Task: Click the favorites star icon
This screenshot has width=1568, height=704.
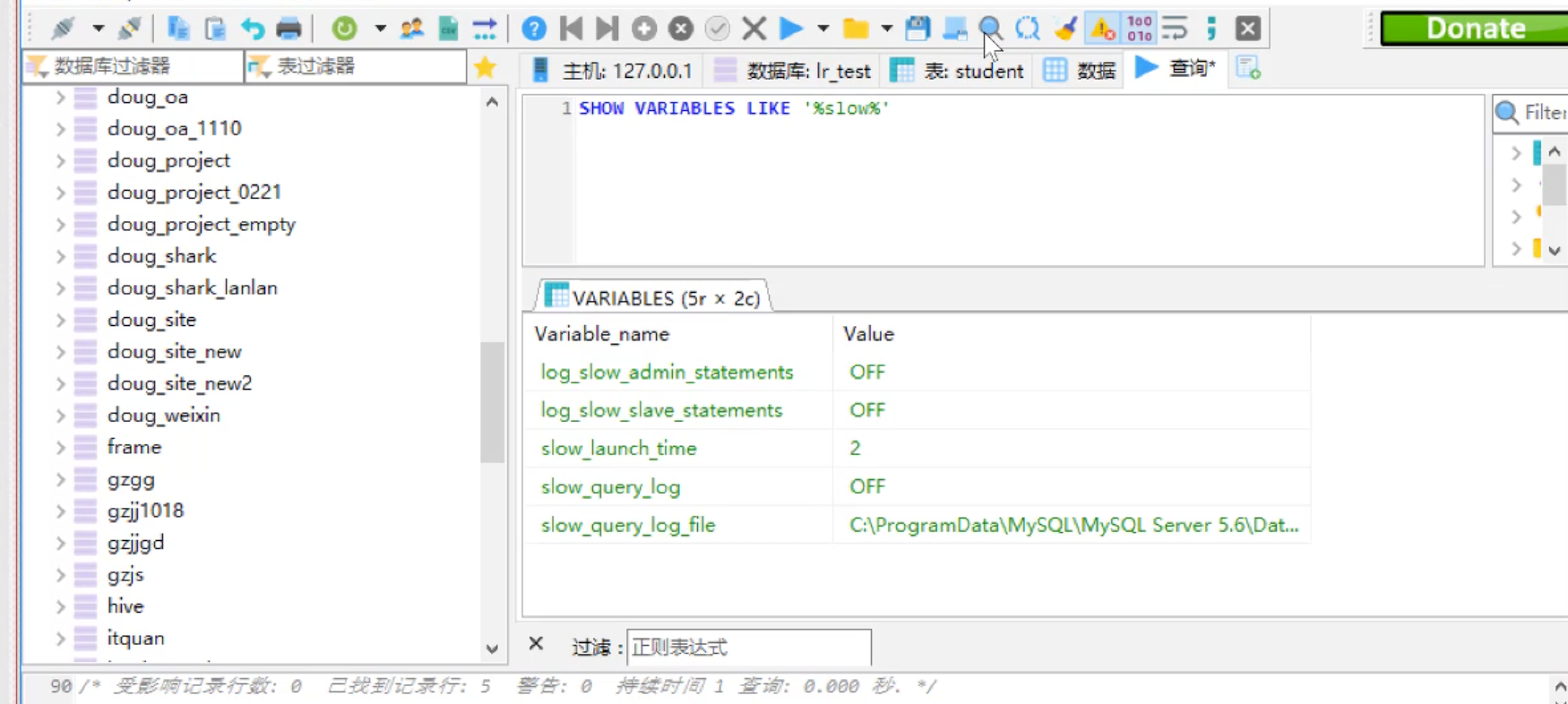Action: tap(485, 67)
